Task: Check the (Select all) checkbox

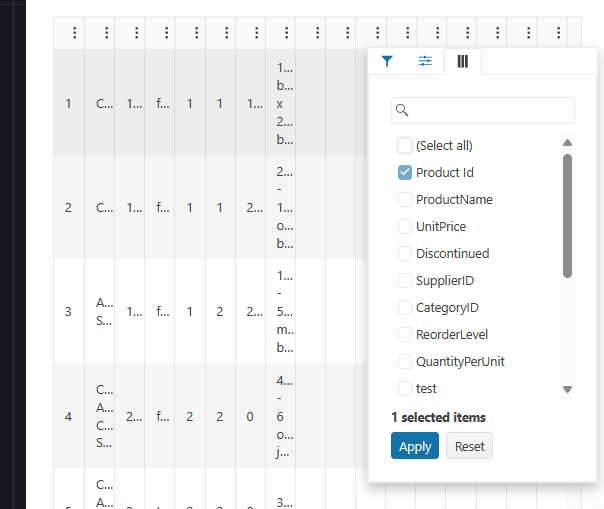Action: [405, 146]
